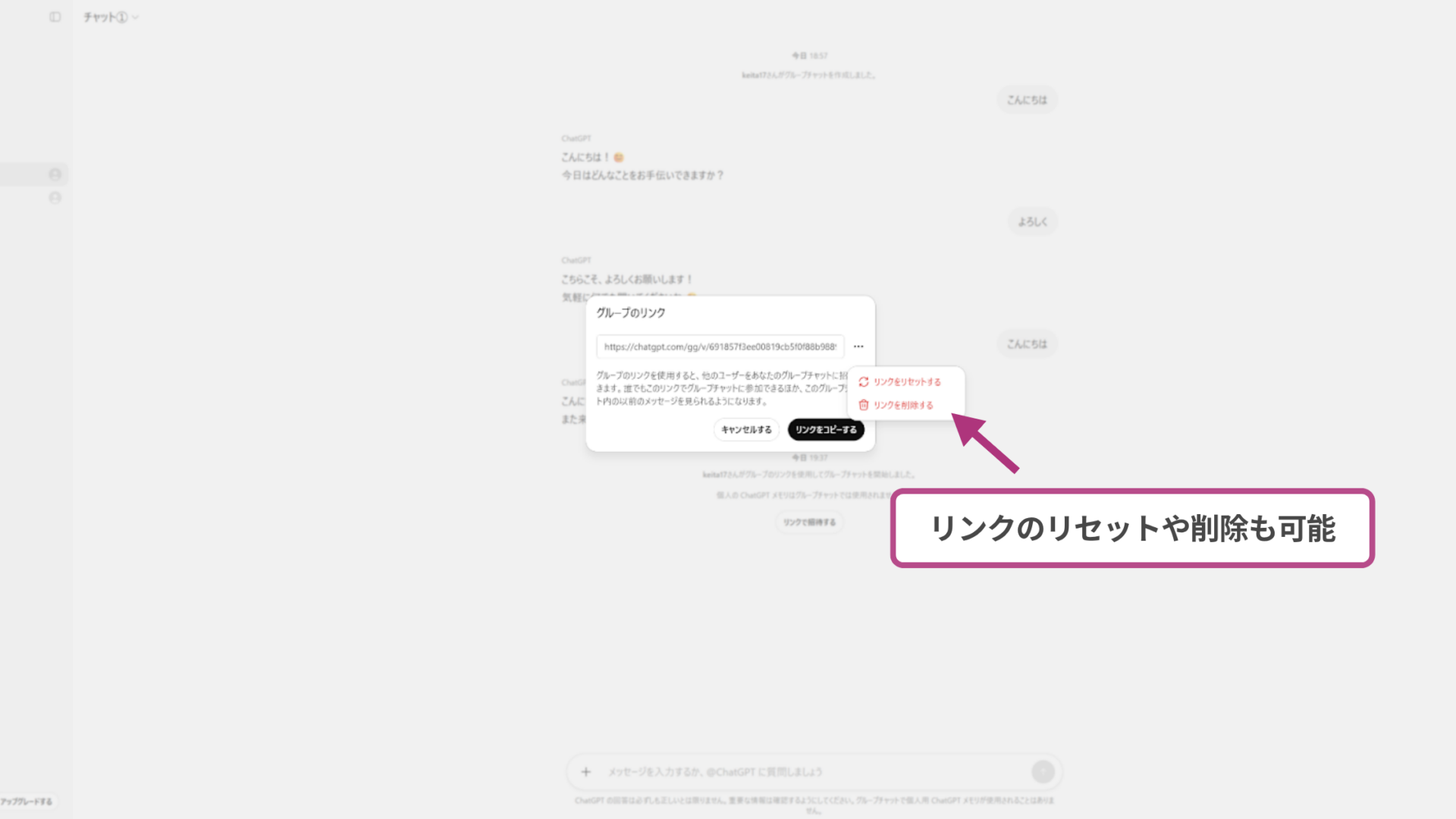Select the lower avatar icon in the sidebar
Screen dimensions: 1456x819
click(x=54, y=199)
